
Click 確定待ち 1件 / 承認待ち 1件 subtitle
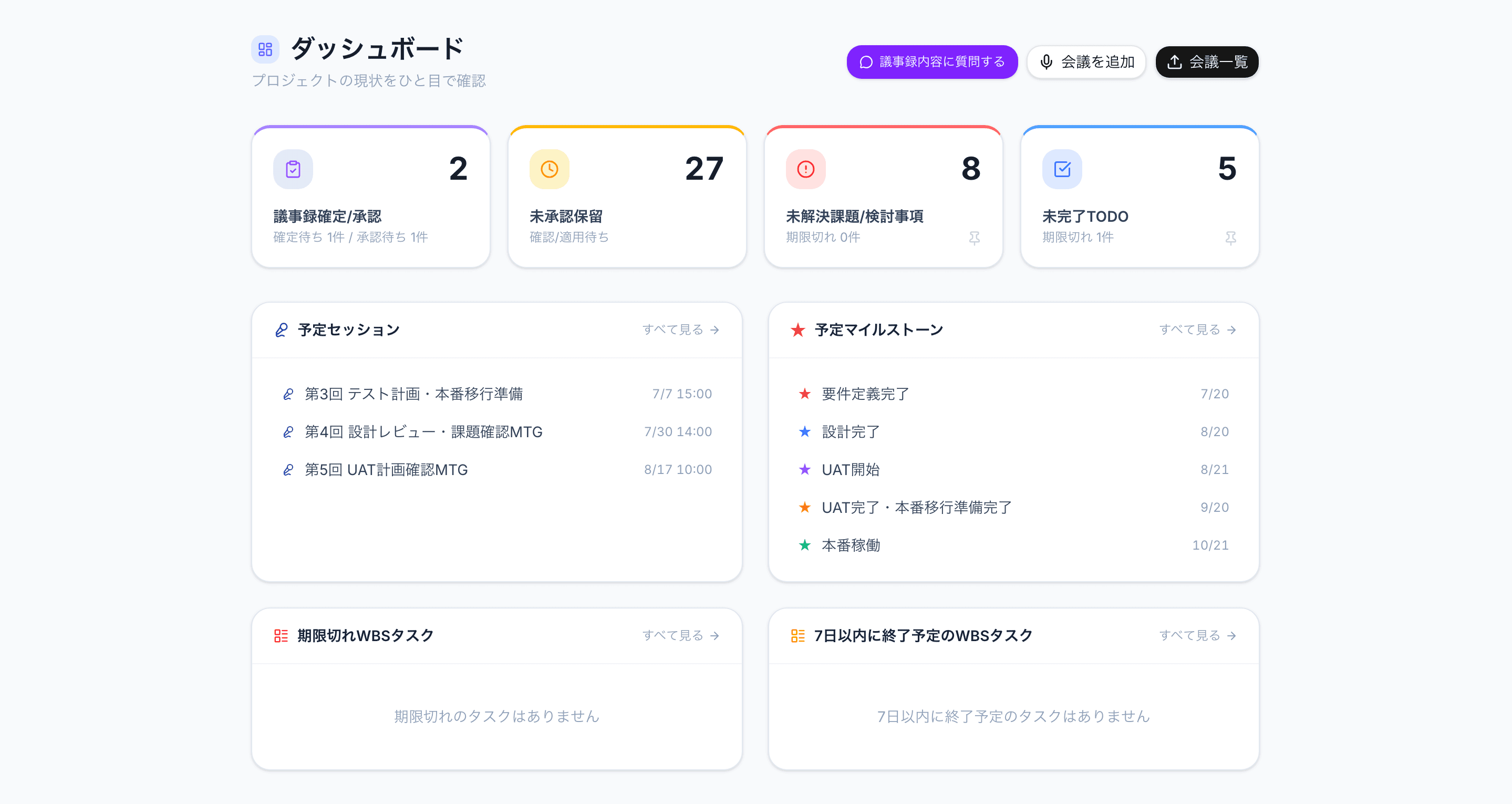(350, 238)
